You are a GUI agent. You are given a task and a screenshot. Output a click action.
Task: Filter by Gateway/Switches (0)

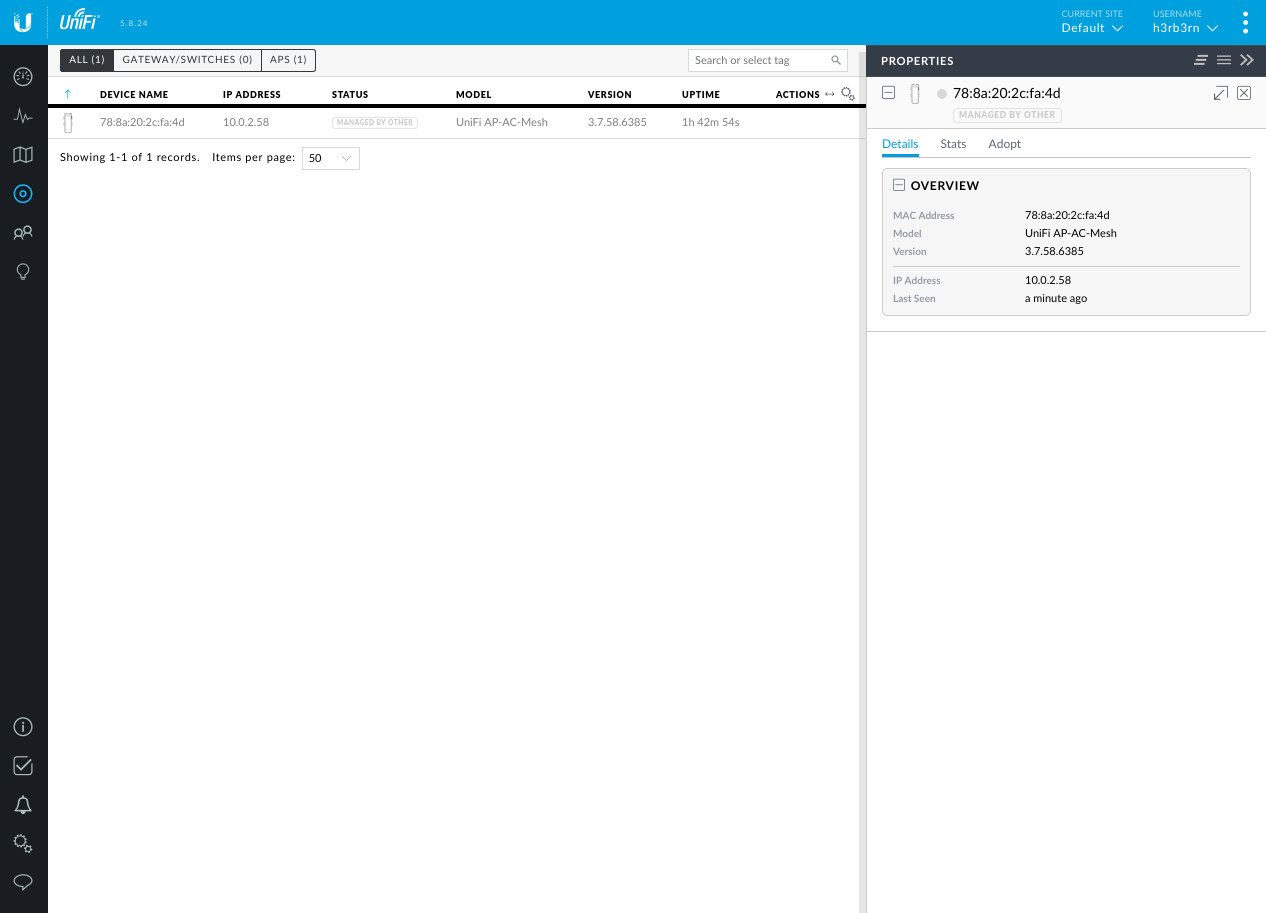point(187,60)
